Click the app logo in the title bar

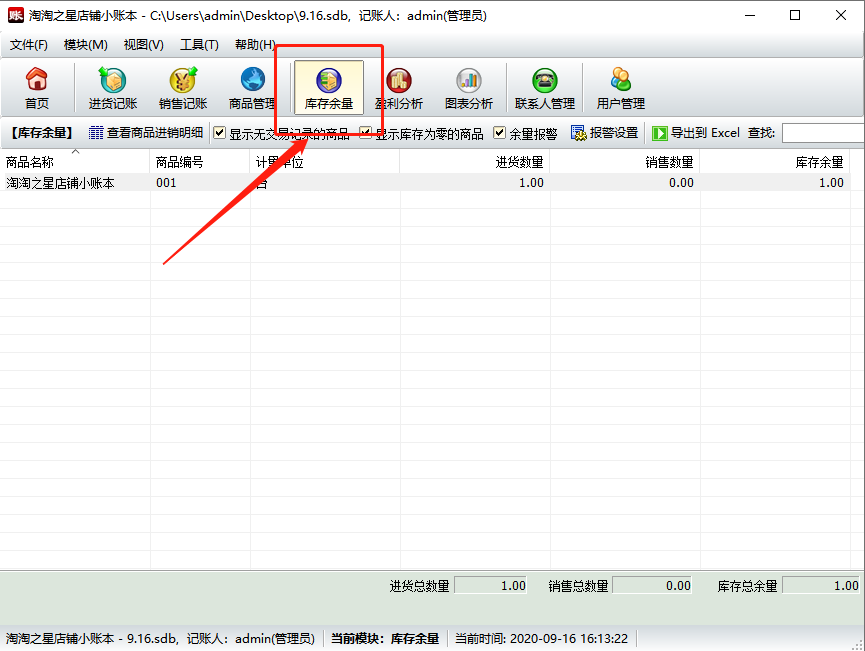15,15
